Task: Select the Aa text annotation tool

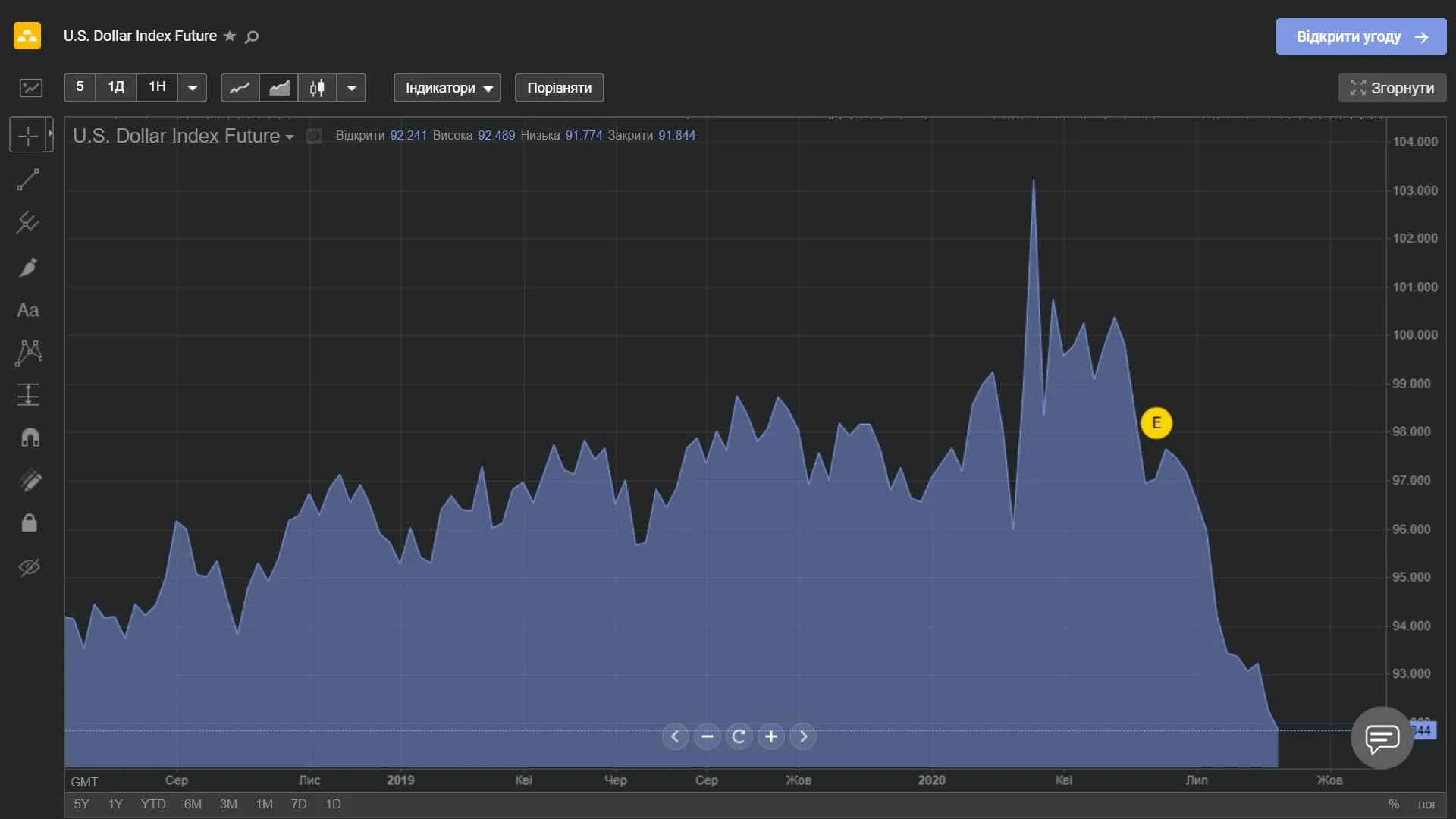Action: pos(28,310)
